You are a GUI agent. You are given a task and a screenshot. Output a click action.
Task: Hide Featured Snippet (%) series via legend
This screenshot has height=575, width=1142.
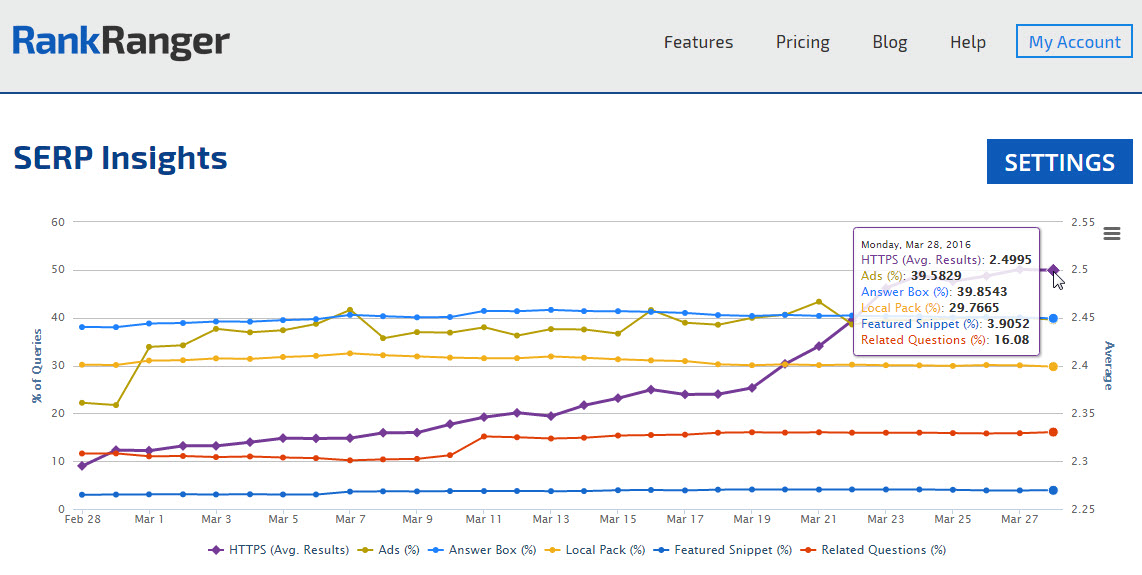tap(723, 550)
